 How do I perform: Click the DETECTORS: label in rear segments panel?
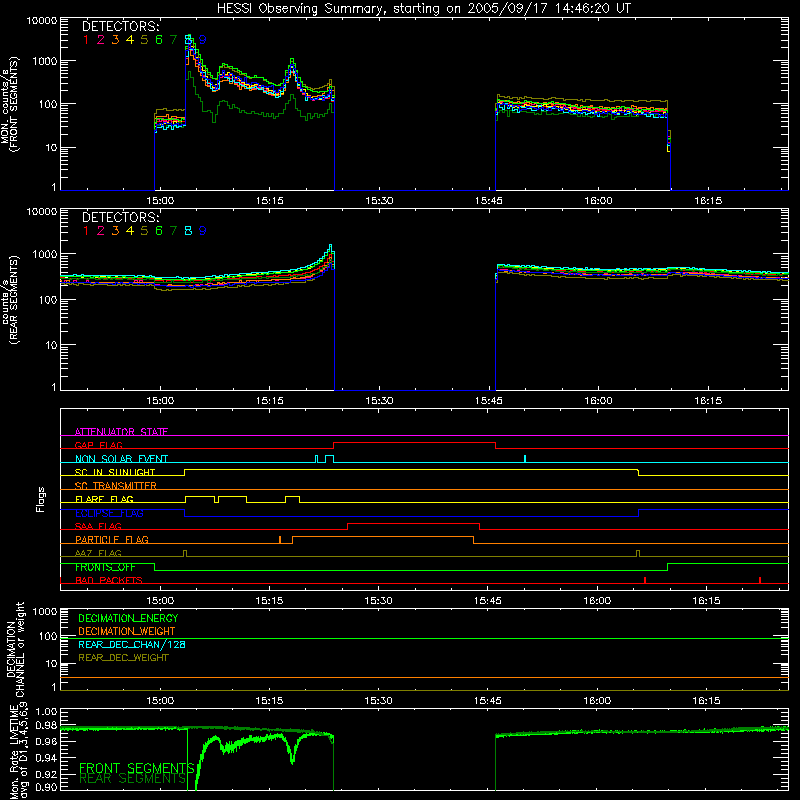[120, 217]
